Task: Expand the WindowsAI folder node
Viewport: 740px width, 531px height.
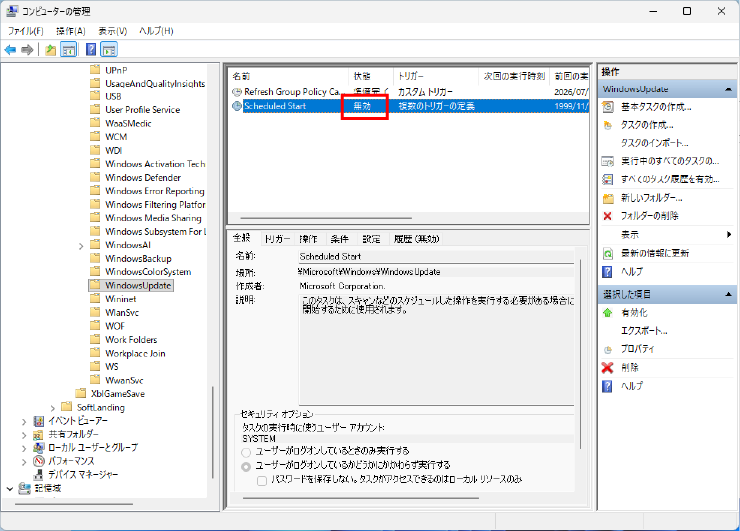Action: [81, 246]
